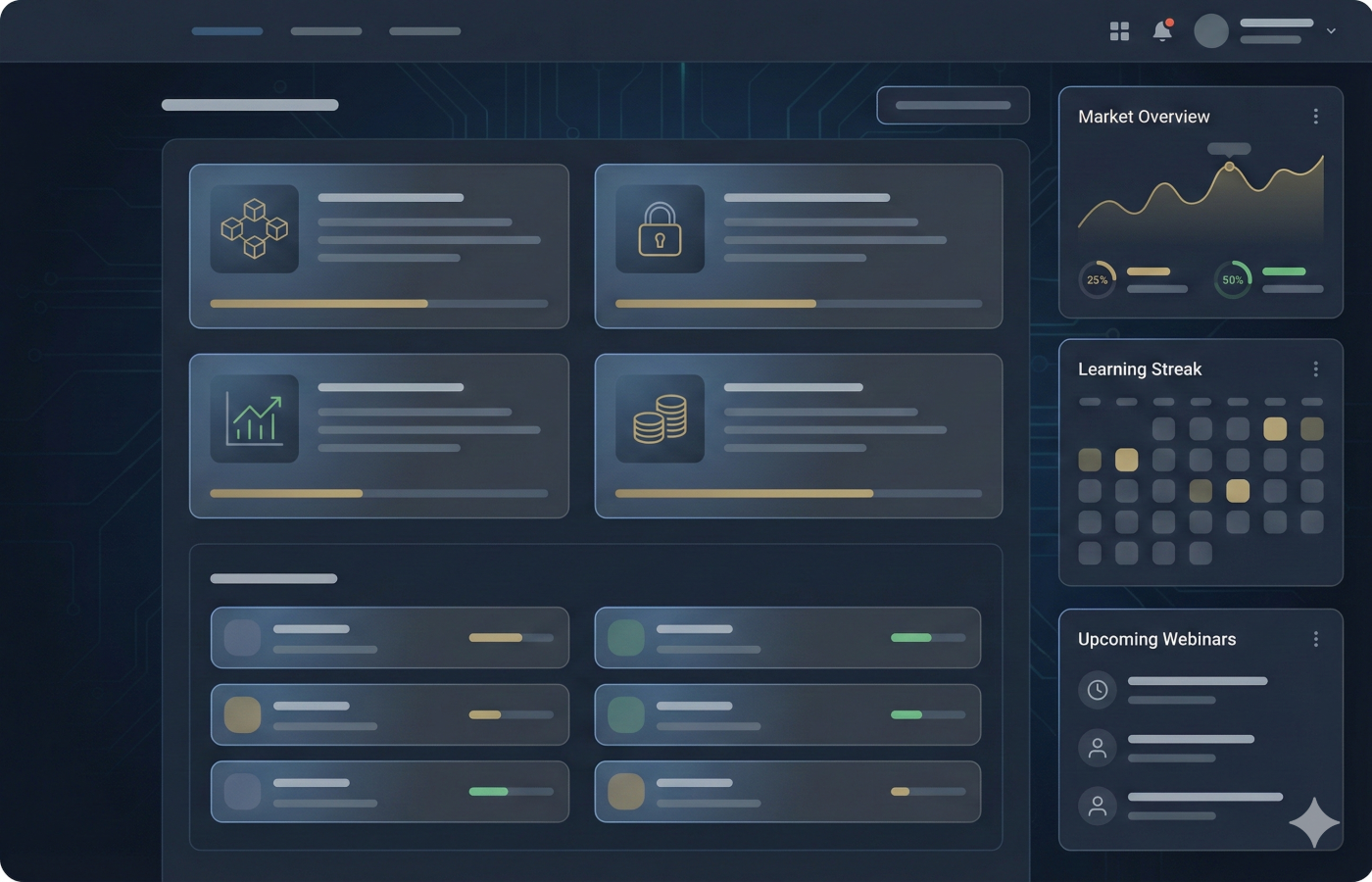Click the presenter icon for the third webinar
1372x882 pixels.
(1098, 806)
